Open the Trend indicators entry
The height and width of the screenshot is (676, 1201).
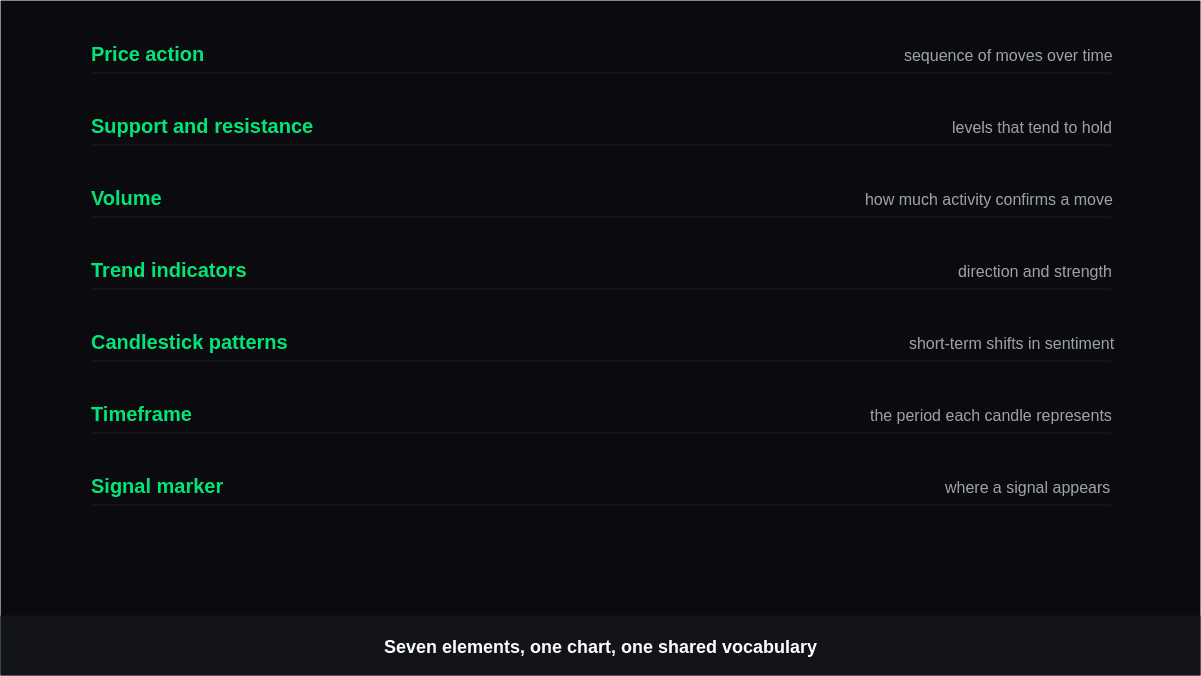tap(169, 271)
